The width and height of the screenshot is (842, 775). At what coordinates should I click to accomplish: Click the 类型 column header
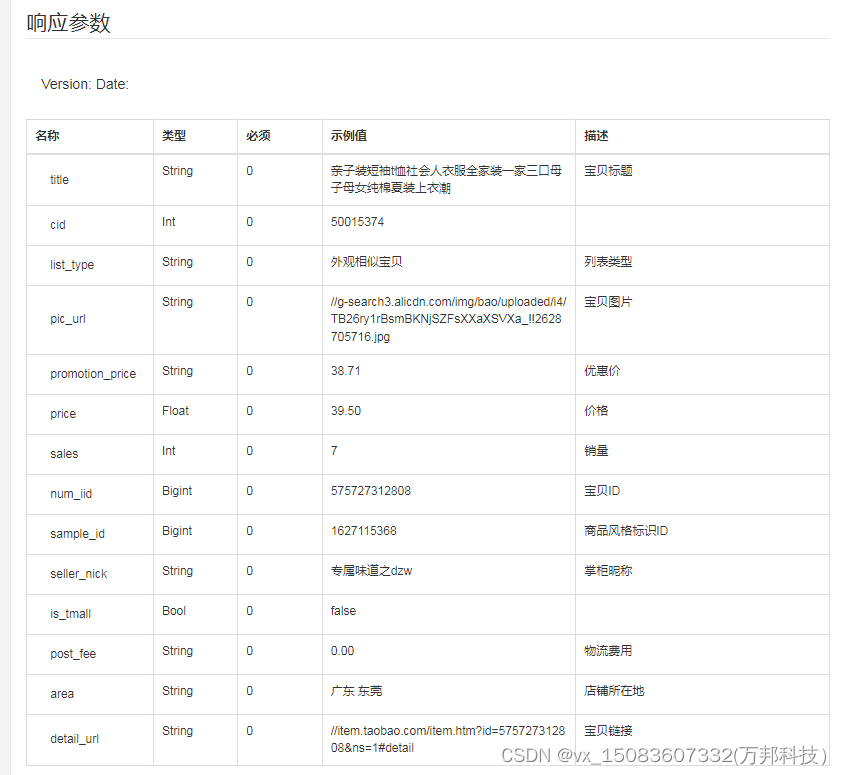pyautogui.click(x=174, y=136)
